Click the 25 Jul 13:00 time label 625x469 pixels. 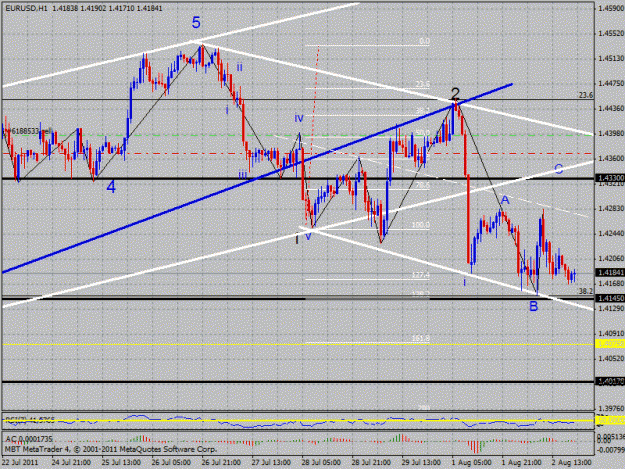122,463
